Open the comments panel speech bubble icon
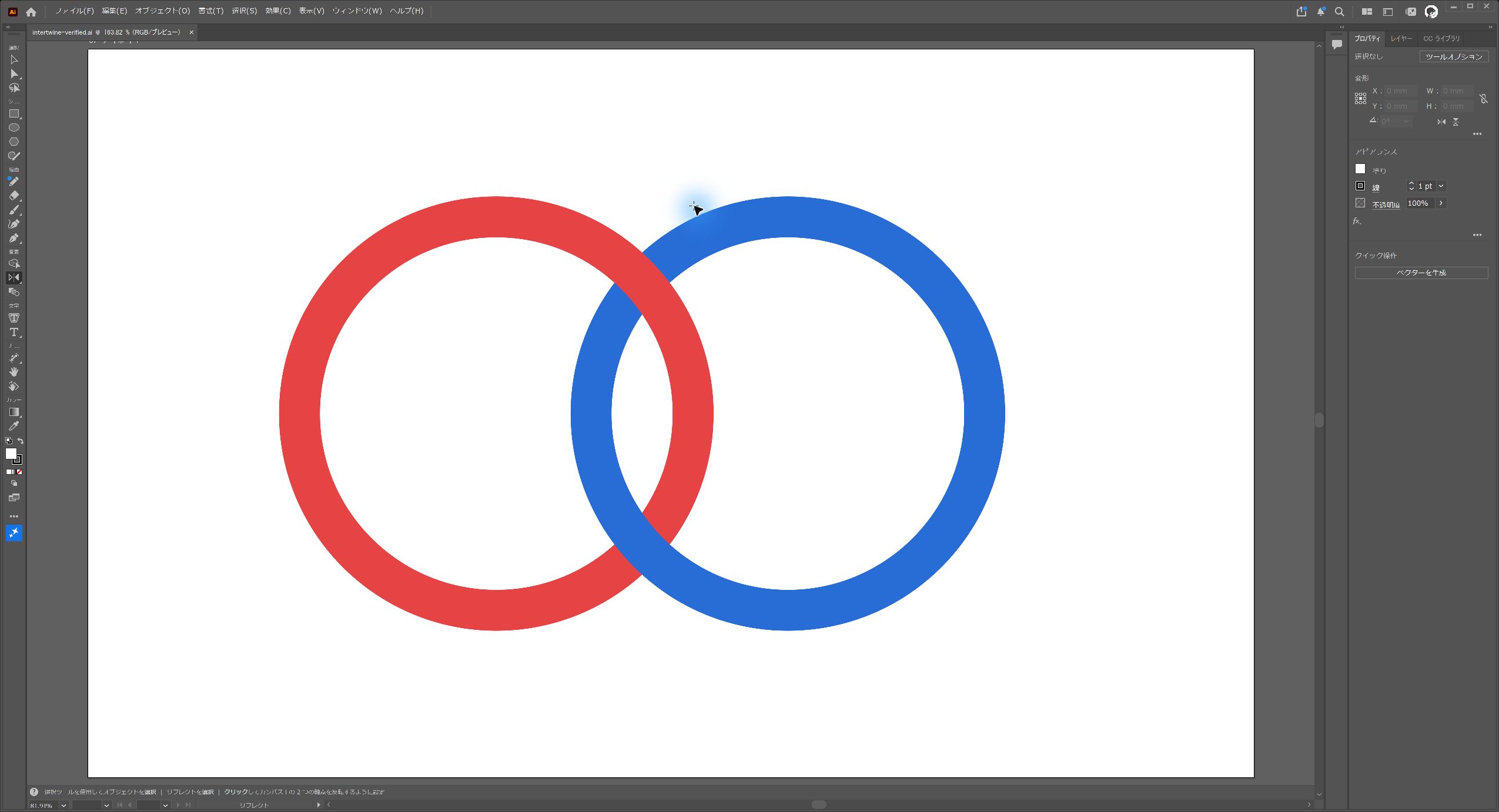The image size is (1499, 812). 1337,44
